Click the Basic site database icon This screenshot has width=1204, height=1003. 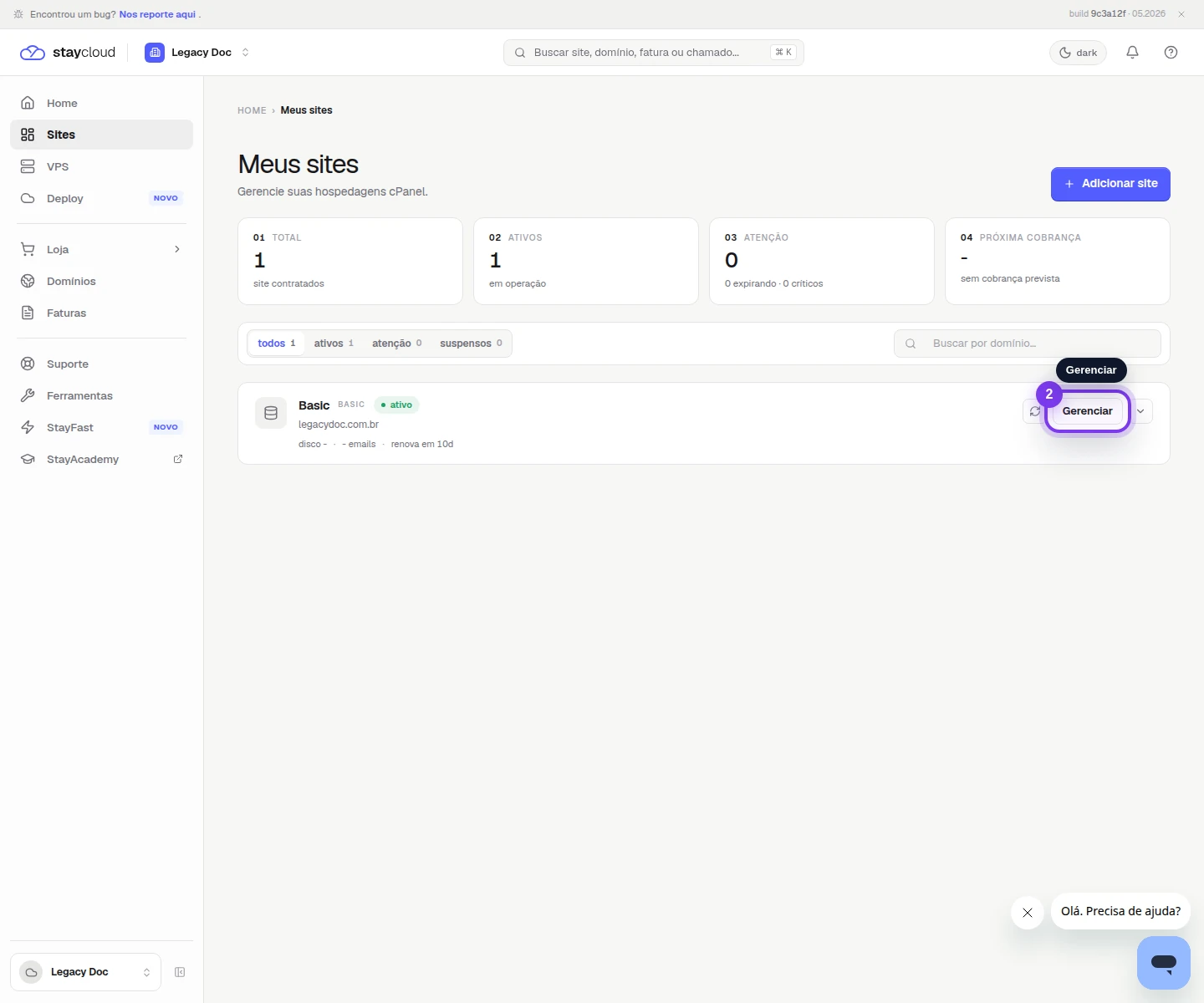pos(271,413)
